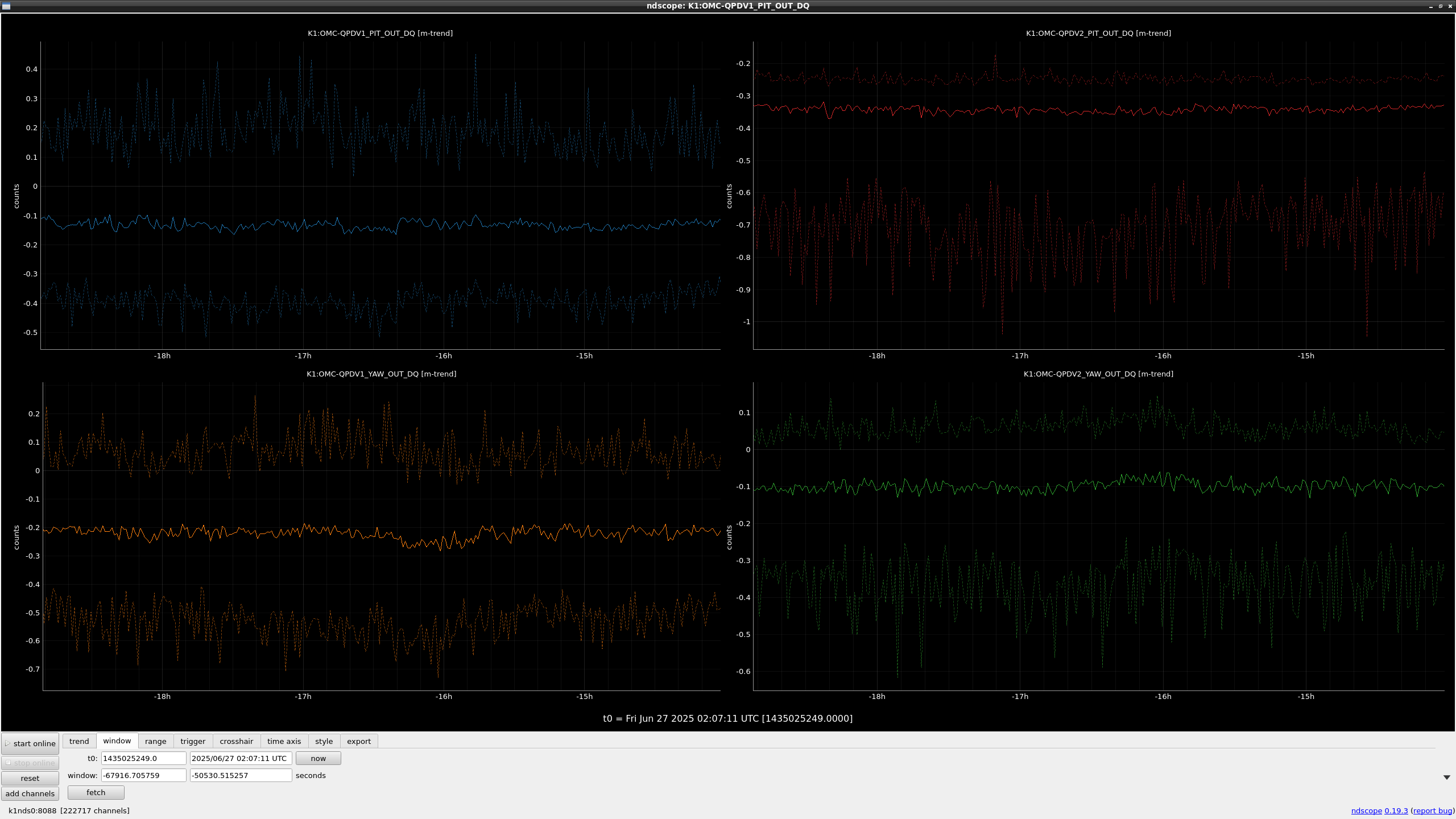Screen dimensions: 1456x819
Task: Select the time axis tab
Action: point(284,741)
